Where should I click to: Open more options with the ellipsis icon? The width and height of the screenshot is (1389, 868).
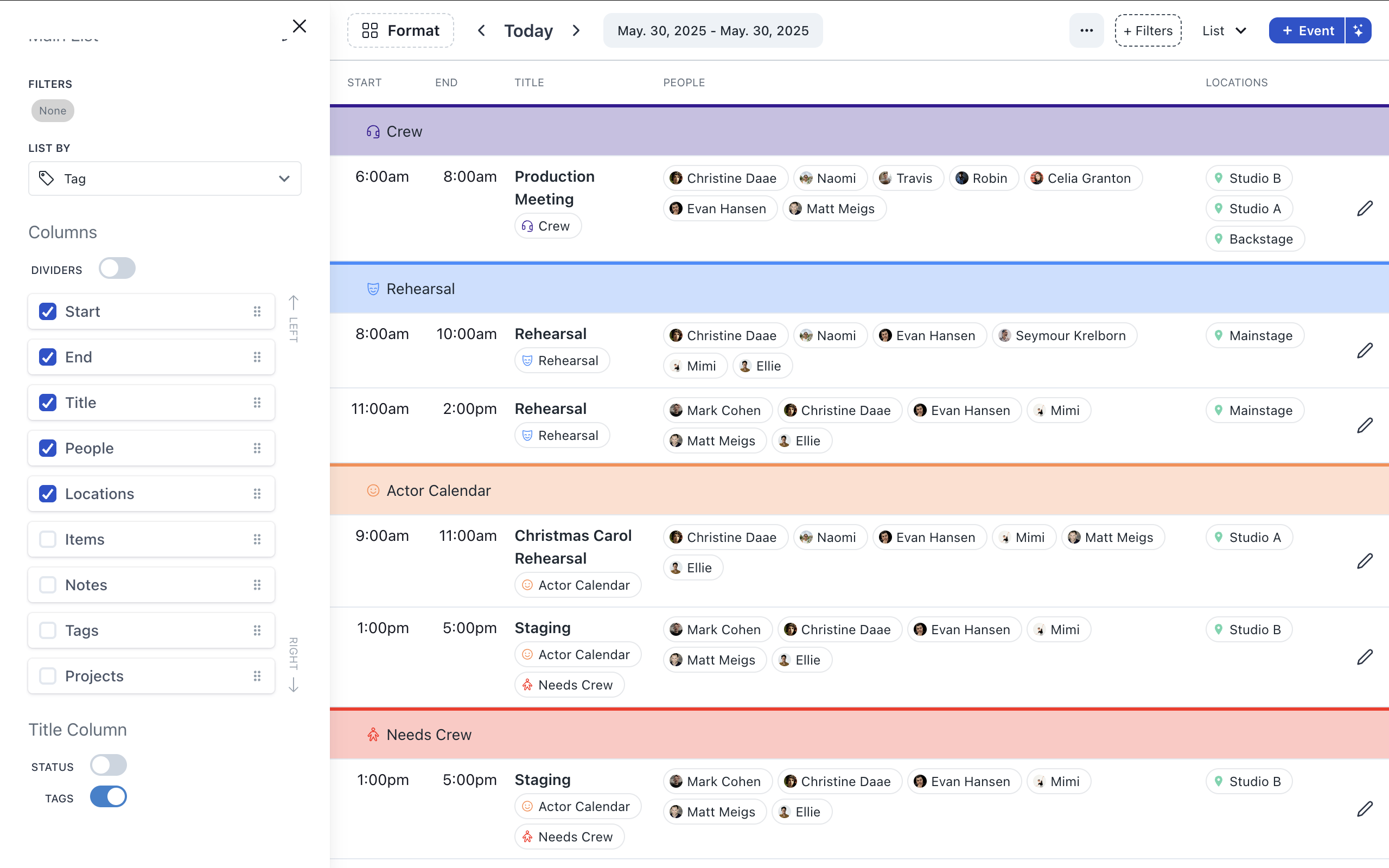point(1087,30)
